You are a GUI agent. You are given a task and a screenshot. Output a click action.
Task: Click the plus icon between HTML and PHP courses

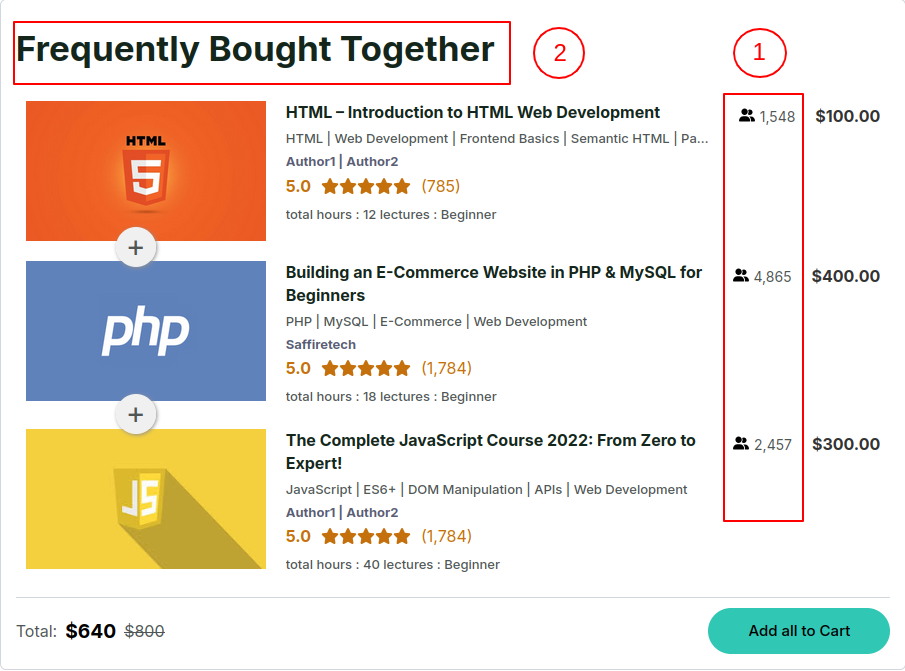coord(136,247)
